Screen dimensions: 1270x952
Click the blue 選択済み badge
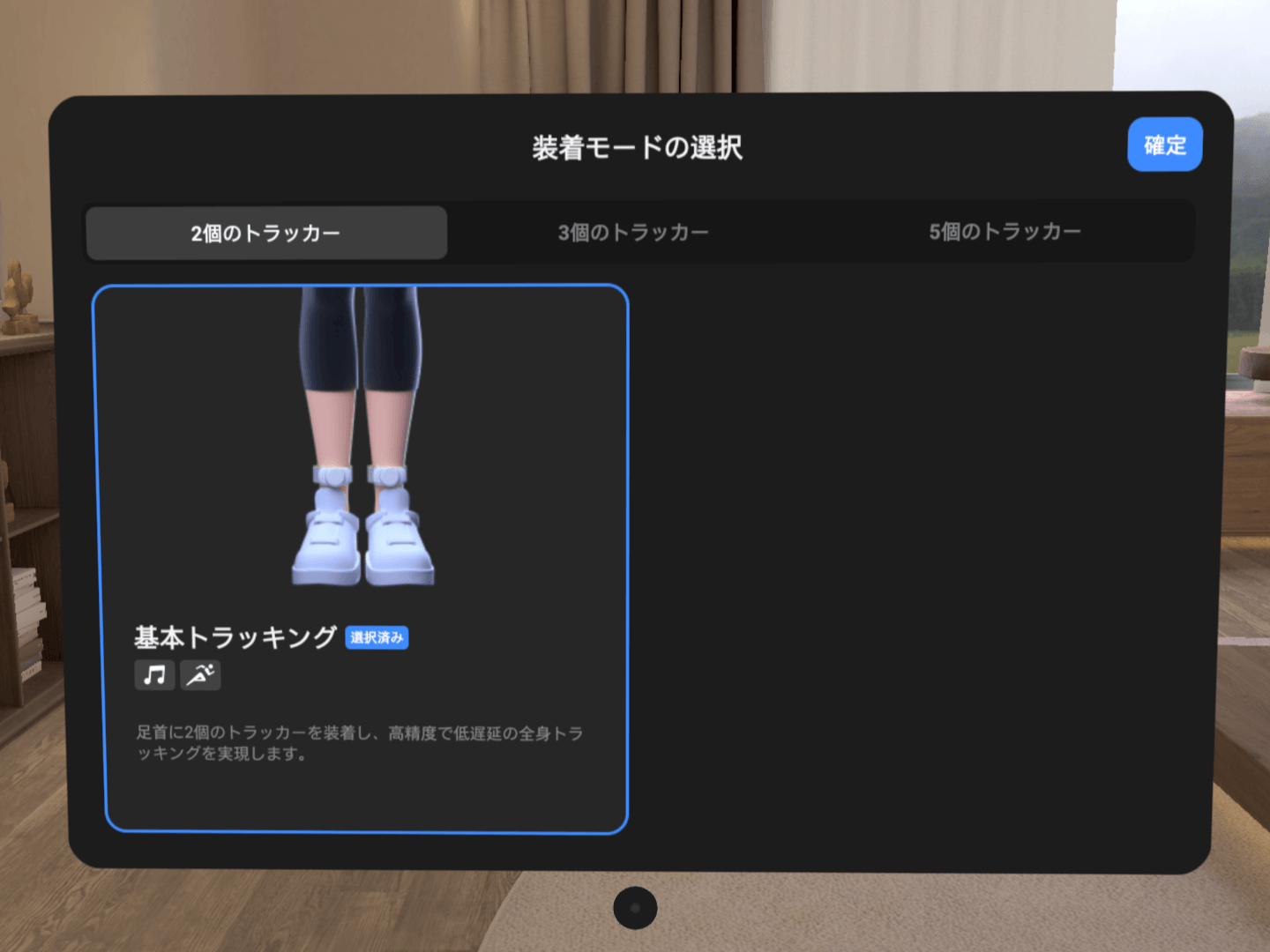377,637
